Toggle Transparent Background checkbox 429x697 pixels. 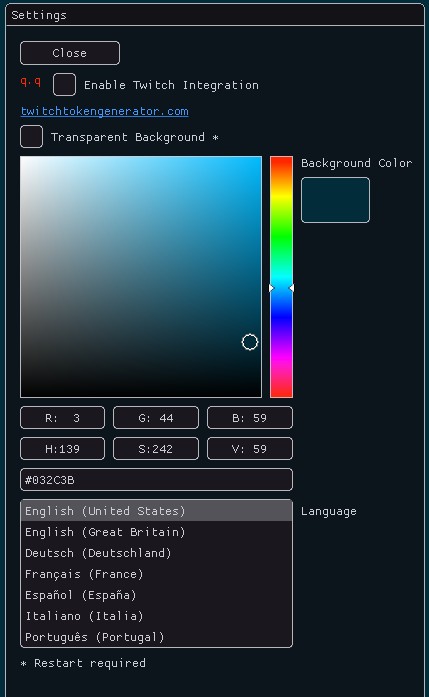(x=32, y=136)
